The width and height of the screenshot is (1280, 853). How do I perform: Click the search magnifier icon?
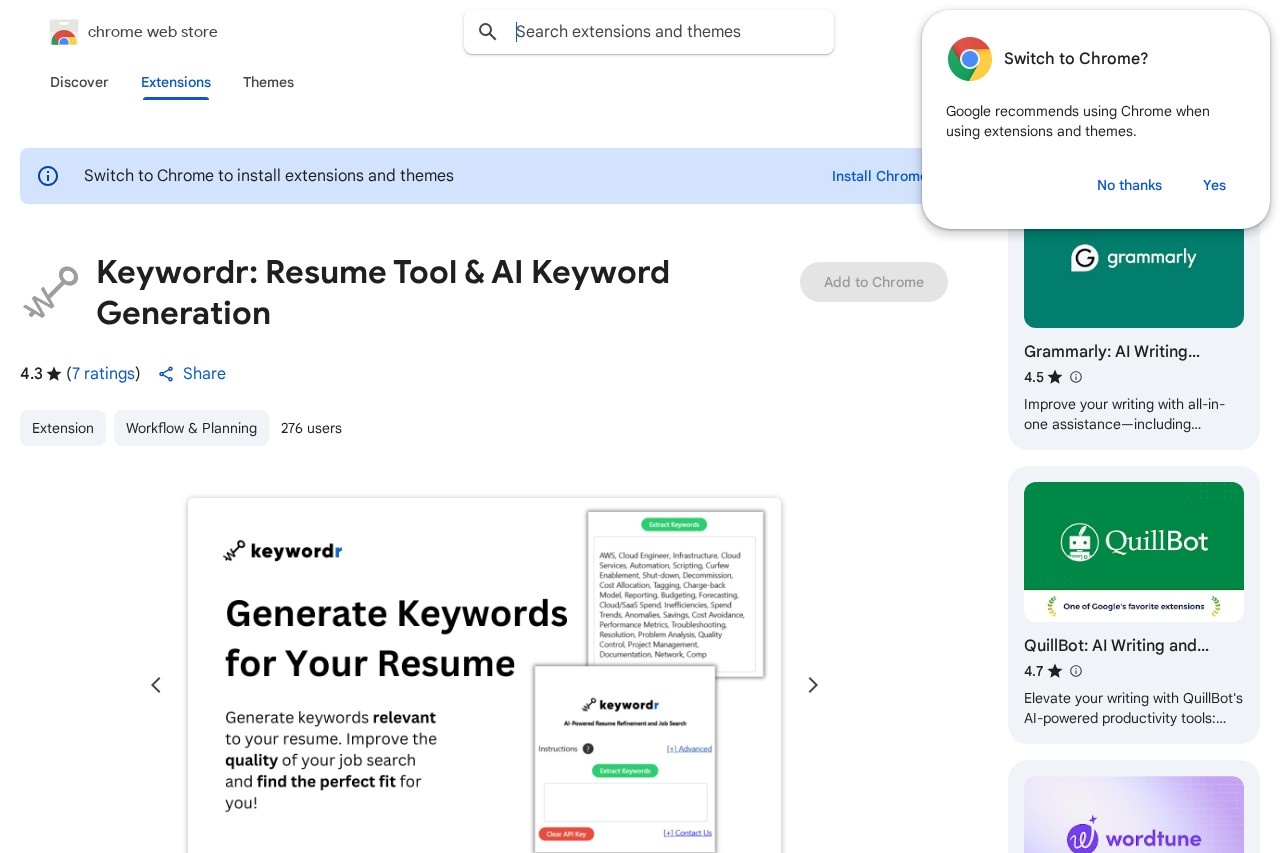488,32
